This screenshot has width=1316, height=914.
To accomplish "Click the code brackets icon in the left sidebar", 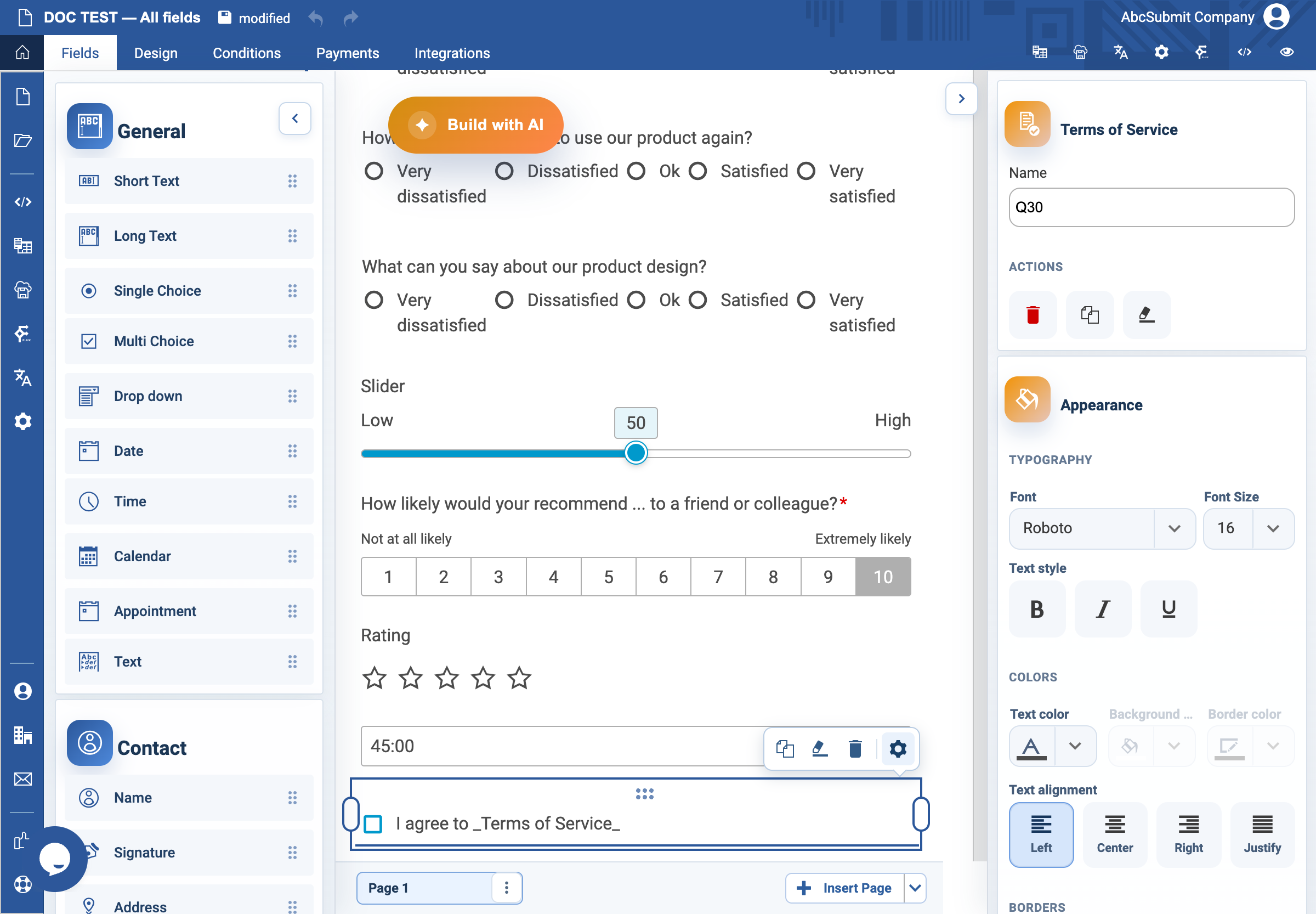I will tap(22, 201).
